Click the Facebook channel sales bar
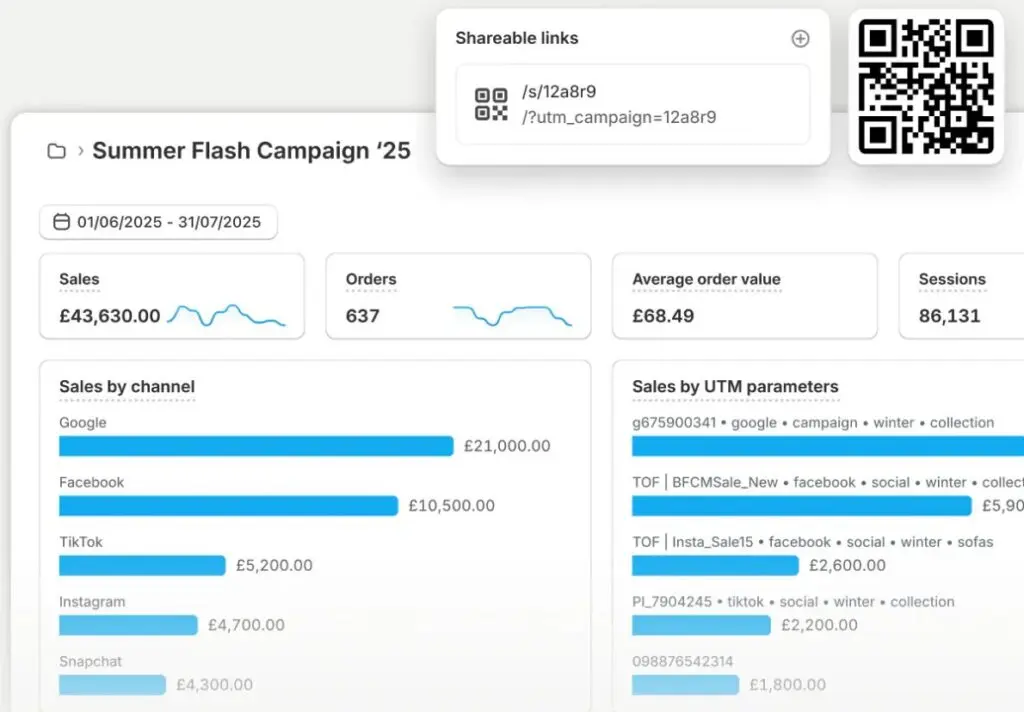The width and height of the screenshot is (1024, 712). 228,506
